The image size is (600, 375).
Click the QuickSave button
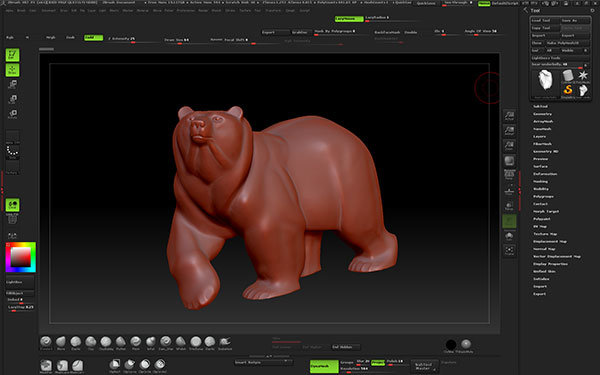[426, 3]
